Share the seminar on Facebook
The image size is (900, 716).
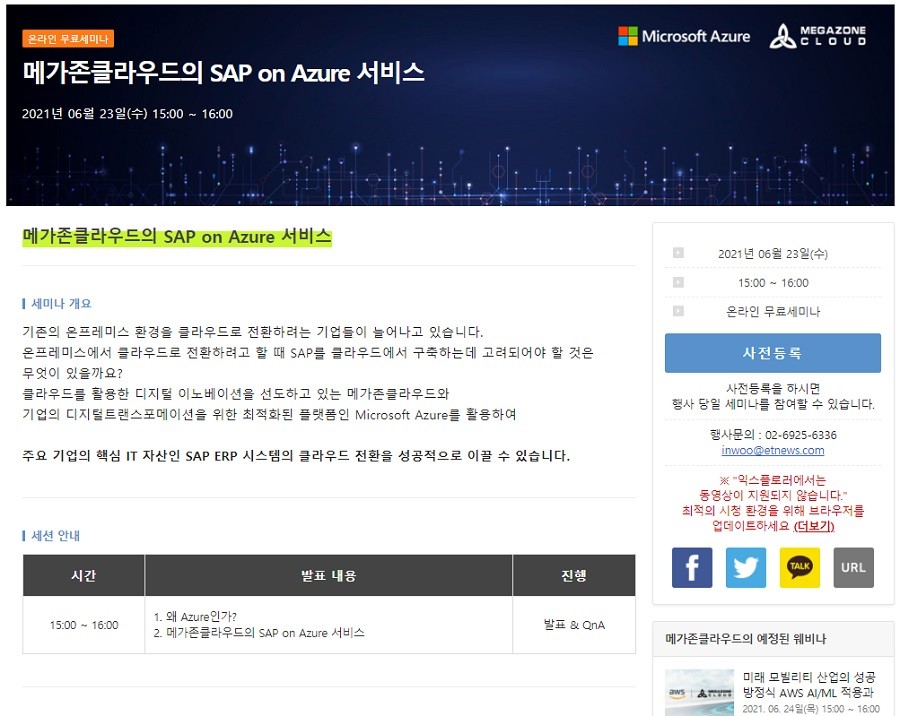click(692, 567)
